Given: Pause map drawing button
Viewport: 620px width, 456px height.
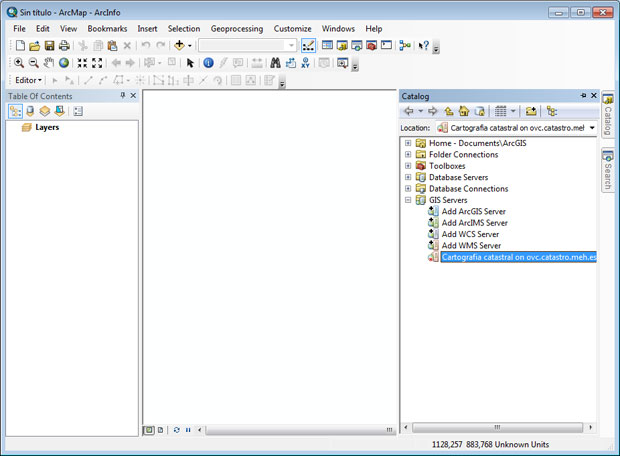Looking at the screenshot, I should pos(188,430).
